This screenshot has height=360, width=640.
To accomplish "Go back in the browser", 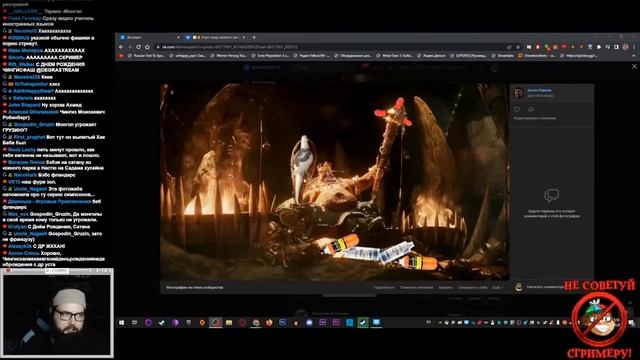I will coord(121,47).
